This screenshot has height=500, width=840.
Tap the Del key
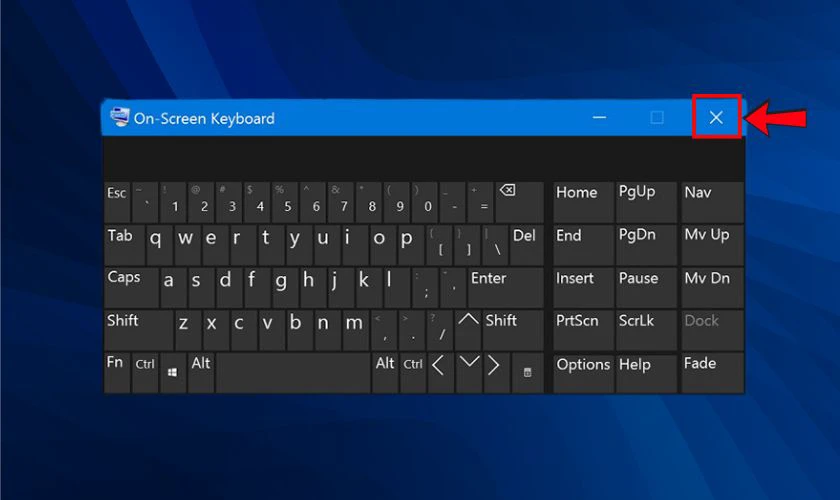(x=526, y=245)
